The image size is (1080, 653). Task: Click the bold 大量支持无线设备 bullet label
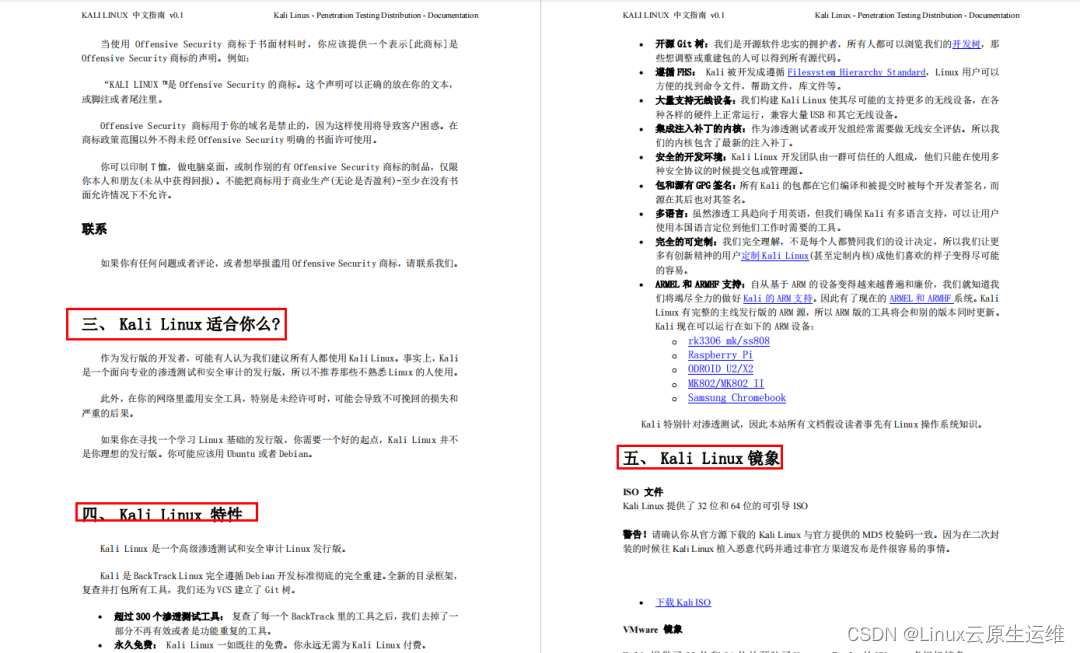[x=694, y=101]
